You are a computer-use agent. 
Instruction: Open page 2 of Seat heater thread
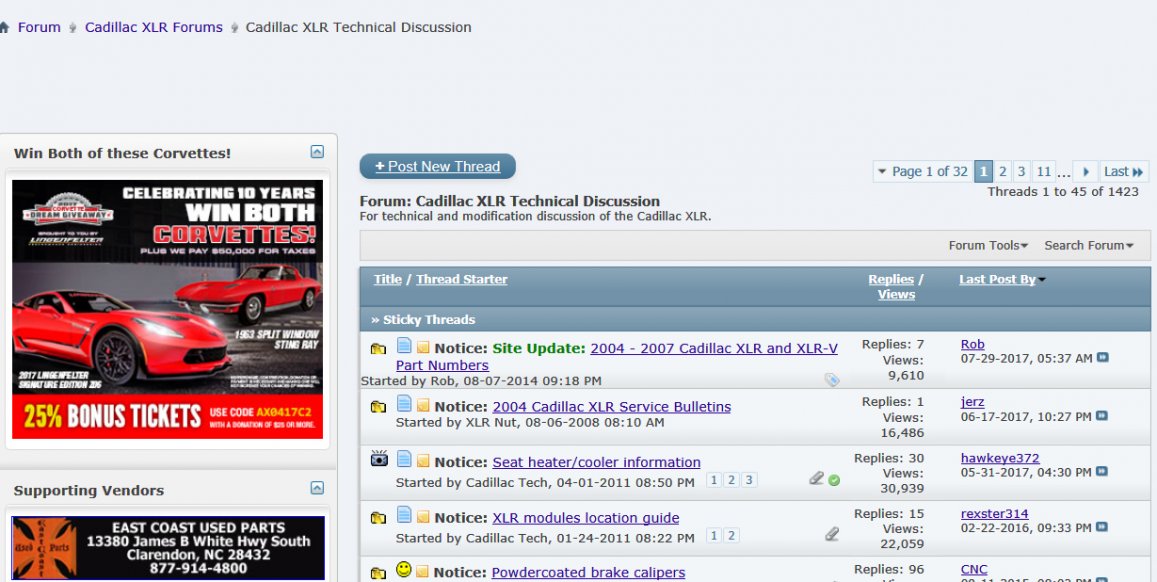pos(731,480)
